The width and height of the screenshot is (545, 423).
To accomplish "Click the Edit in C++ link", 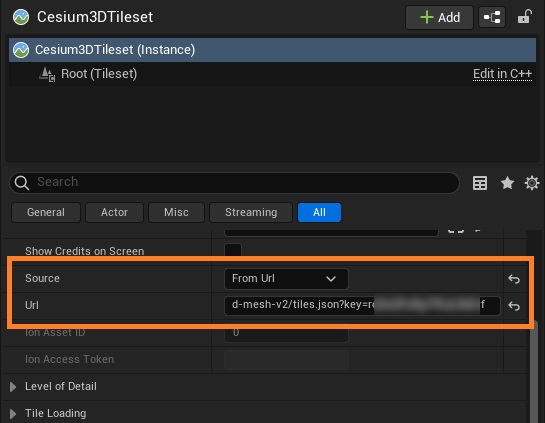I will point(502,74).
